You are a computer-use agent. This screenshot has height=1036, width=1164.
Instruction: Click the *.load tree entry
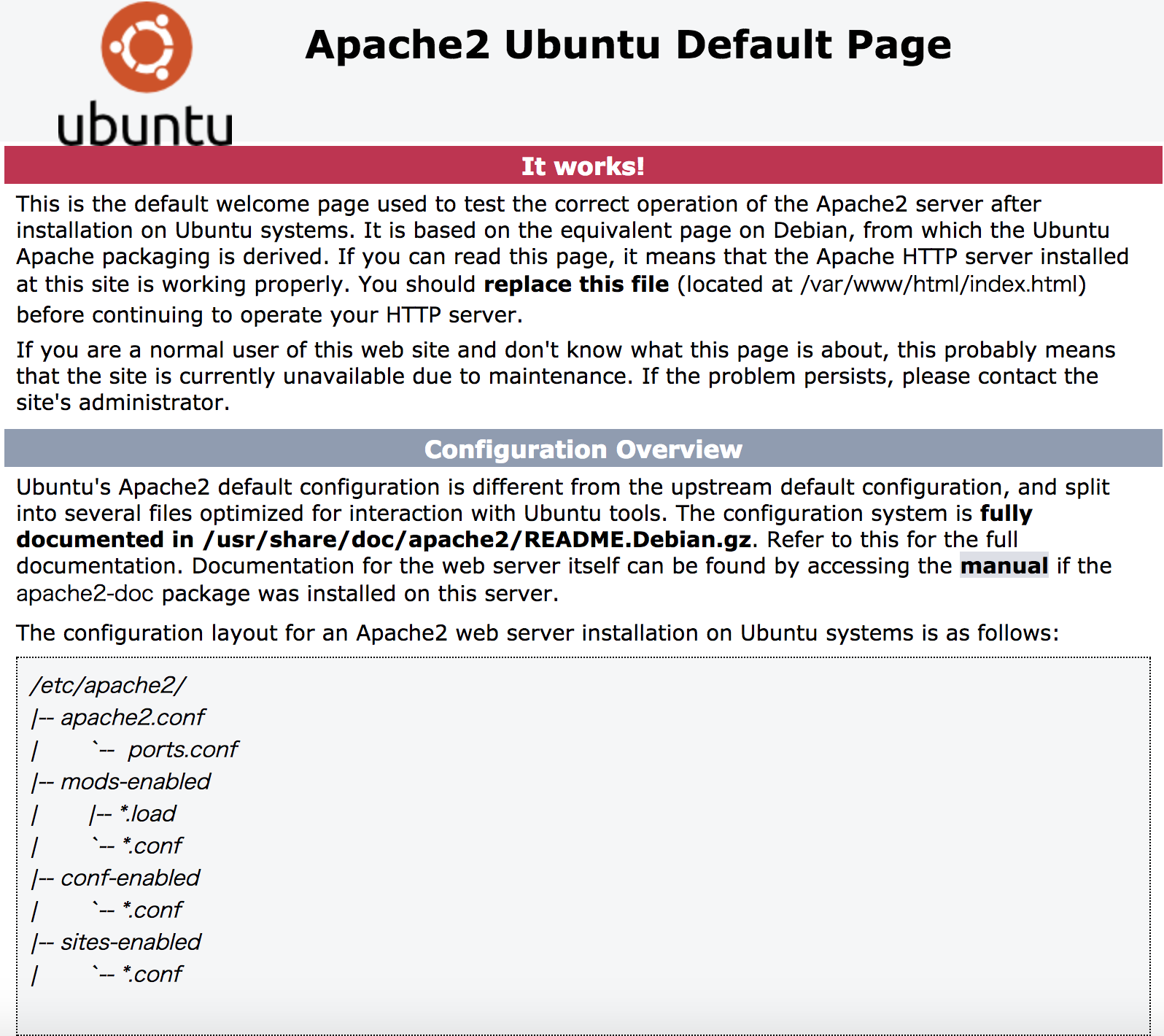tap(148, 813)
